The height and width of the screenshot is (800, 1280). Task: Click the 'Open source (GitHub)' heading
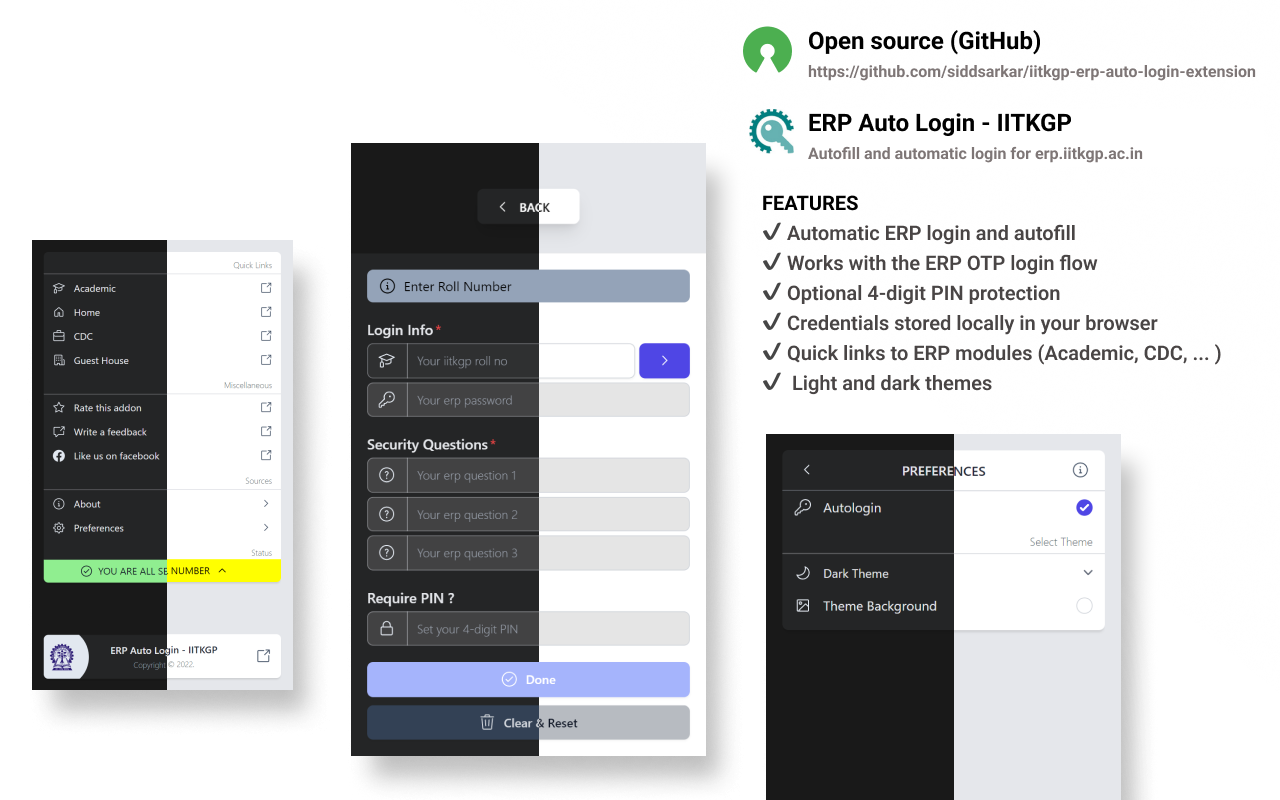924,41
